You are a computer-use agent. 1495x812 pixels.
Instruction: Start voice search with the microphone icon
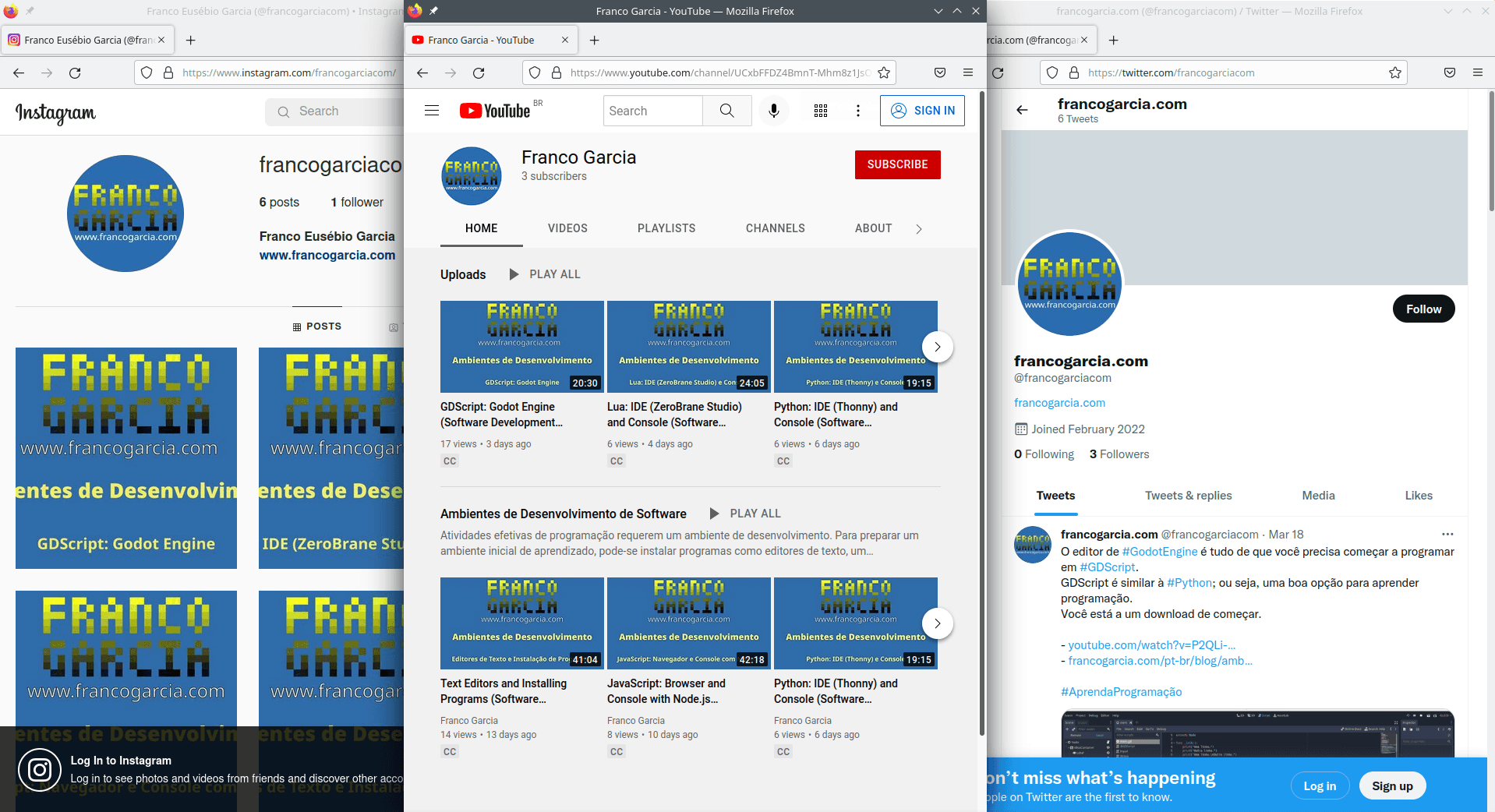pos(774,111)
